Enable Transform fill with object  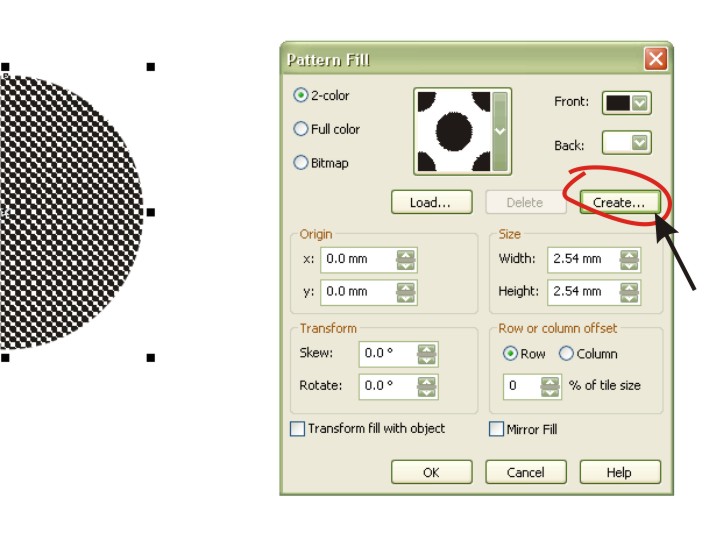(297, 429)
